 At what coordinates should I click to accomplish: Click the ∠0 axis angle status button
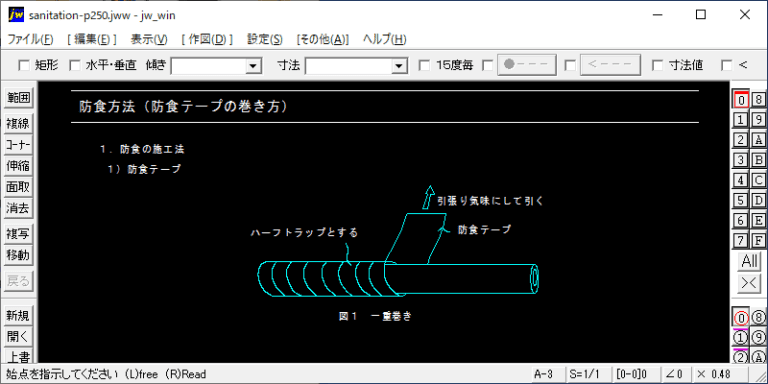[675, 374]
